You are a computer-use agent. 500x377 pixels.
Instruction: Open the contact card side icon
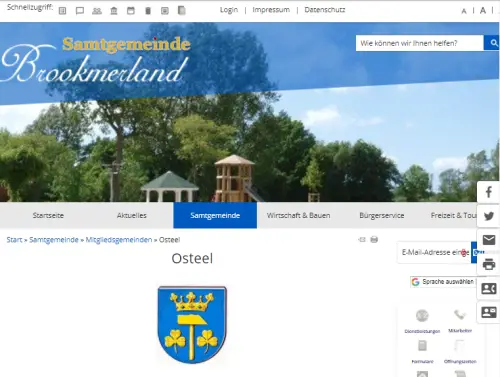[489, 312]
